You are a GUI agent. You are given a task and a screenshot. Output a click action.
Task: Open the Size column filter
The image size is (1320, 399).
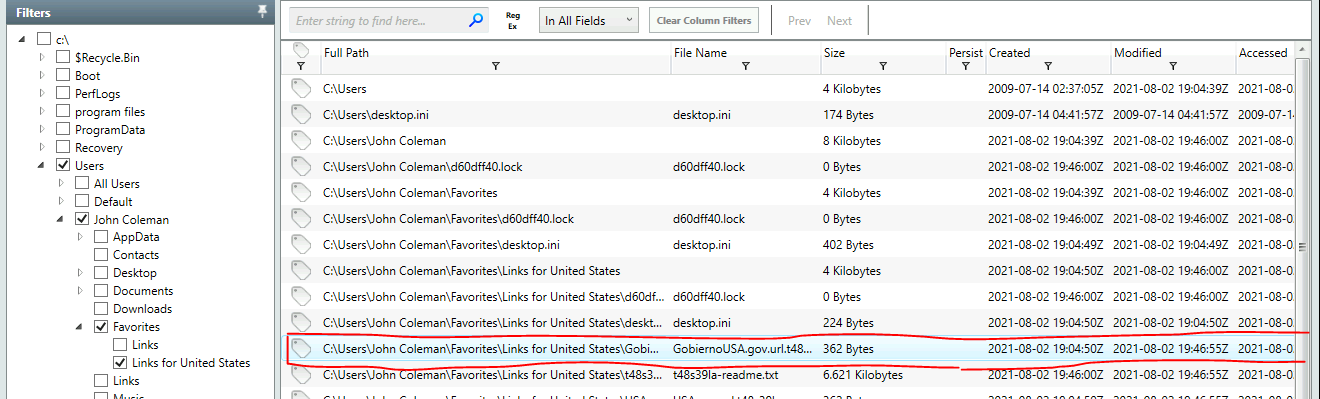(883, 67)
